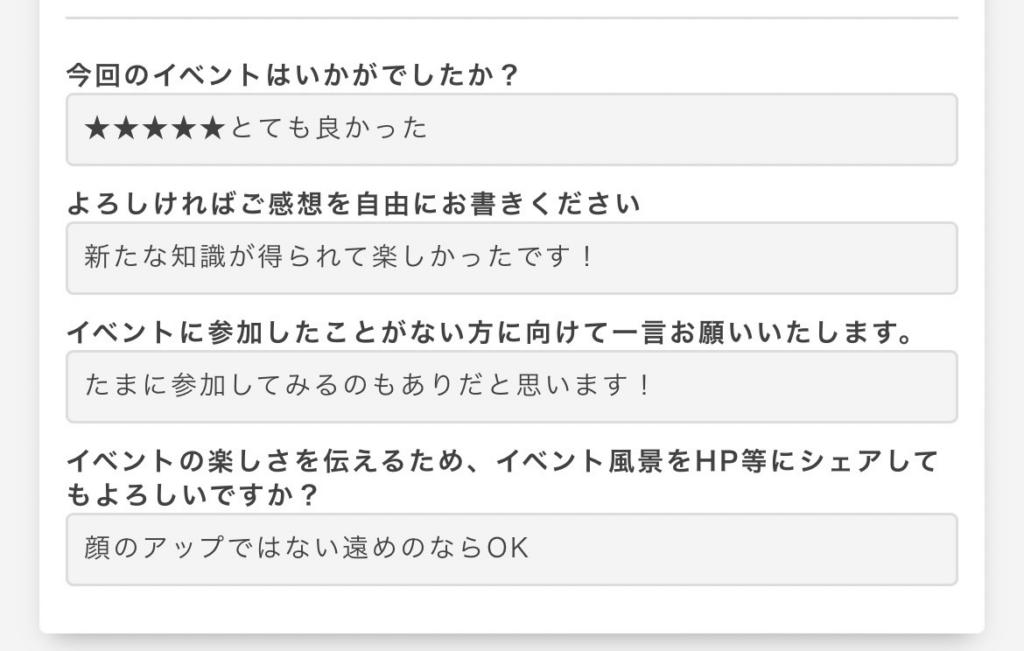Image resolution: width=1024 pixels, height=651 pixels.
Task: Click the second star in the rating
Action: point(126,128)
